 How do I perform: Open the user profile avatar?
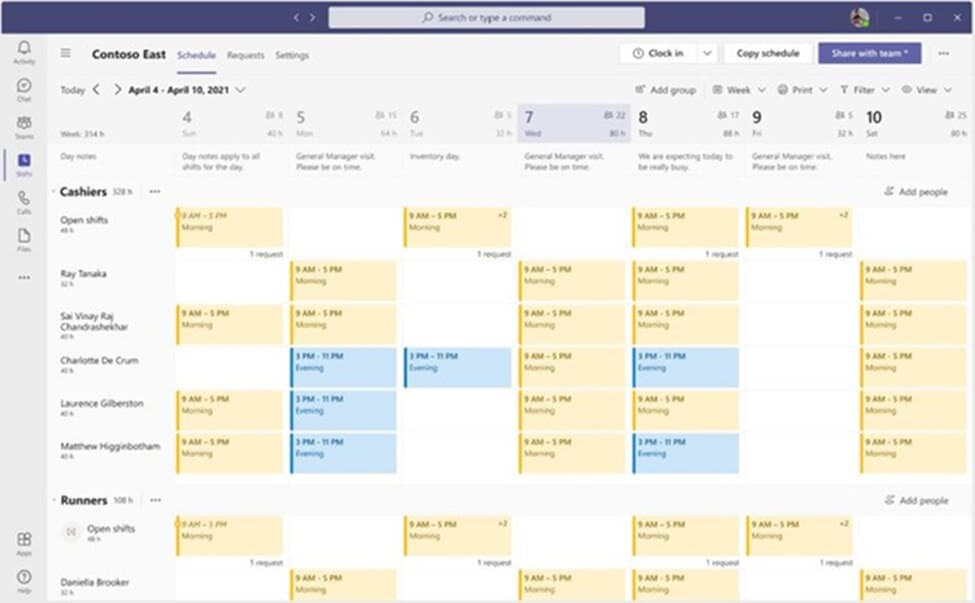pos(859,17)
